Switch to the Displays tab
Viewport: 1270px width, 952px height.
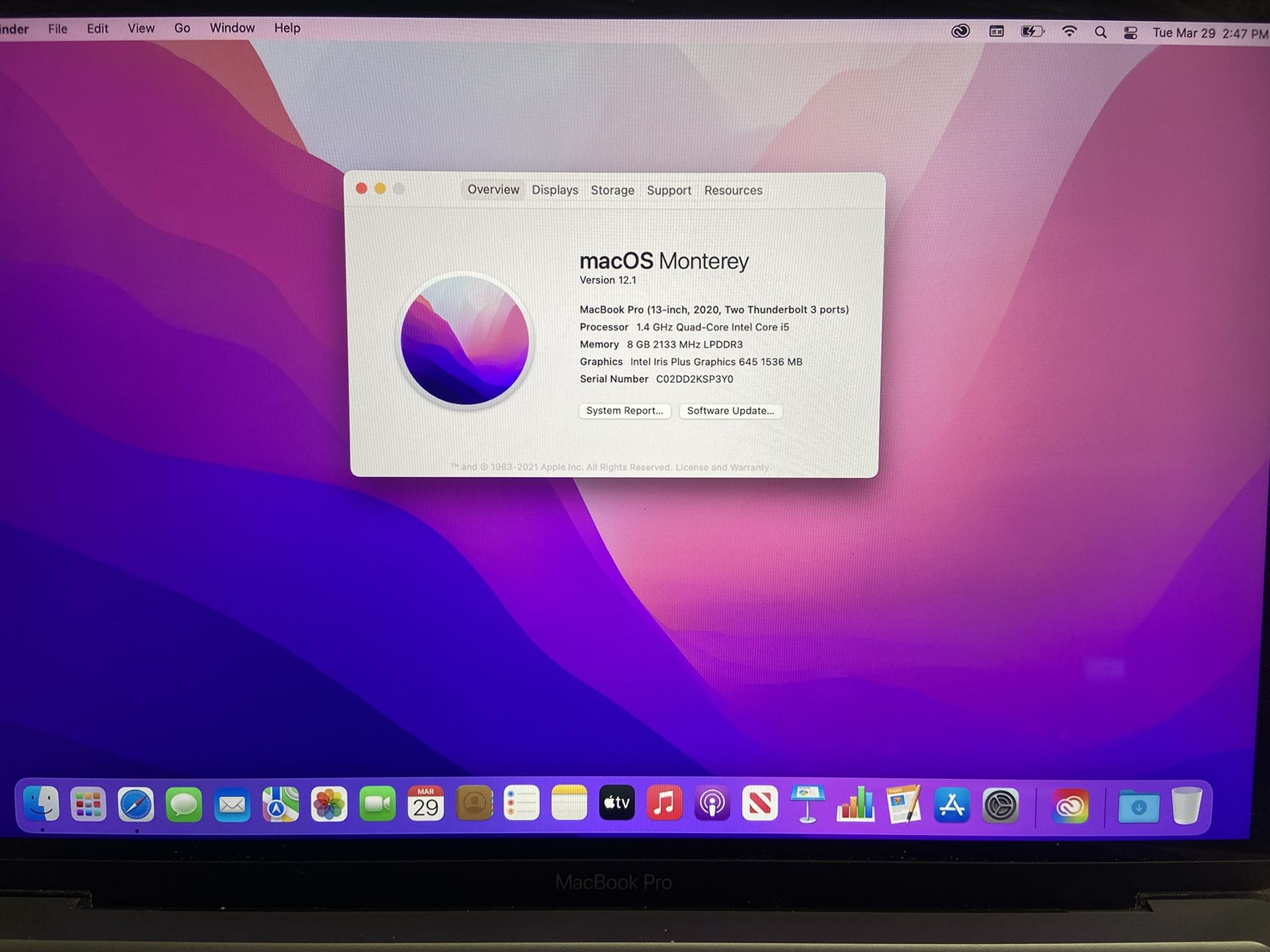point(555,190)
